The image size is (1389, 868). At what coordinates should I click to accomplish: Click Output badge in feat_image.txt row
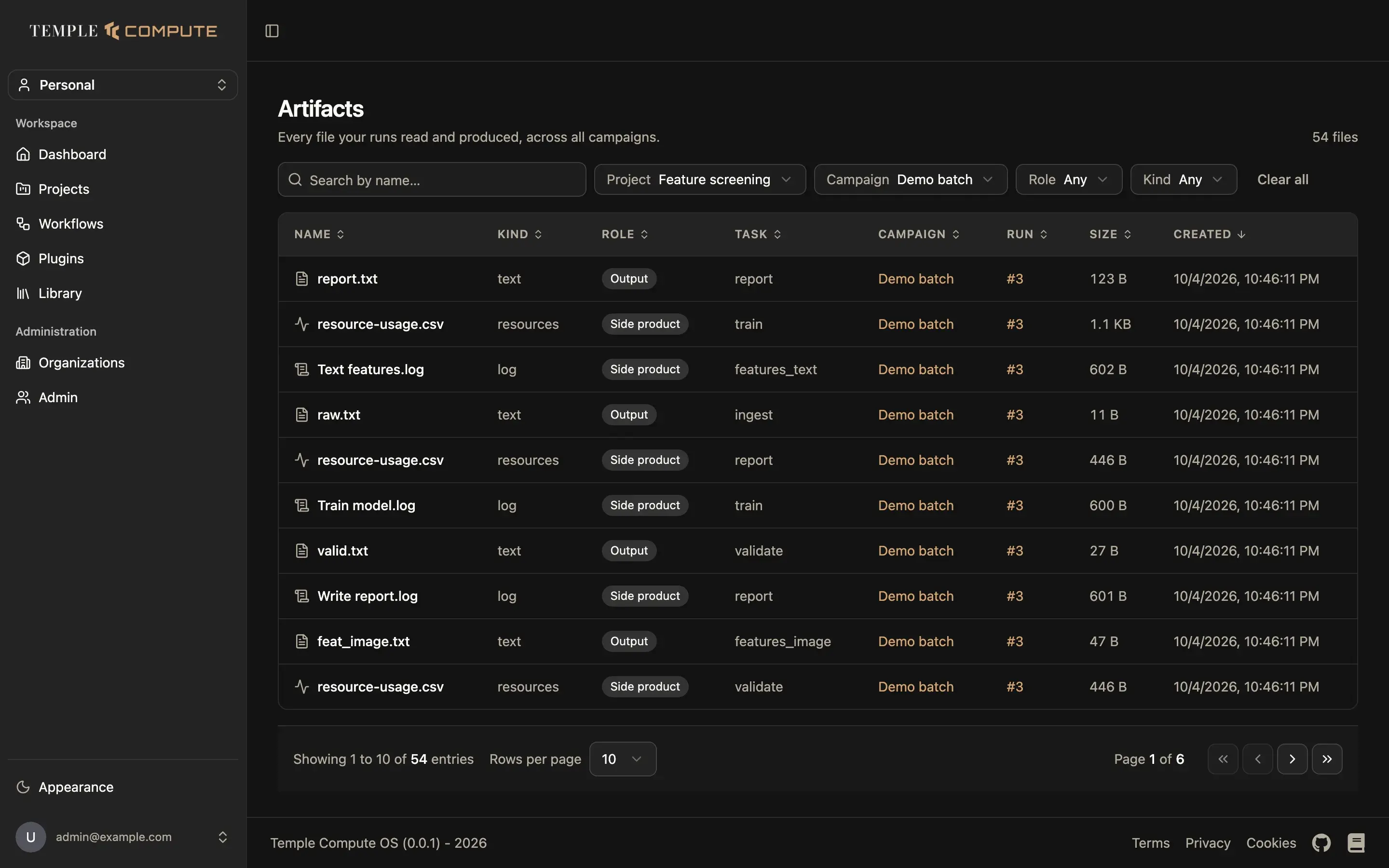click(x=628, y=641)
